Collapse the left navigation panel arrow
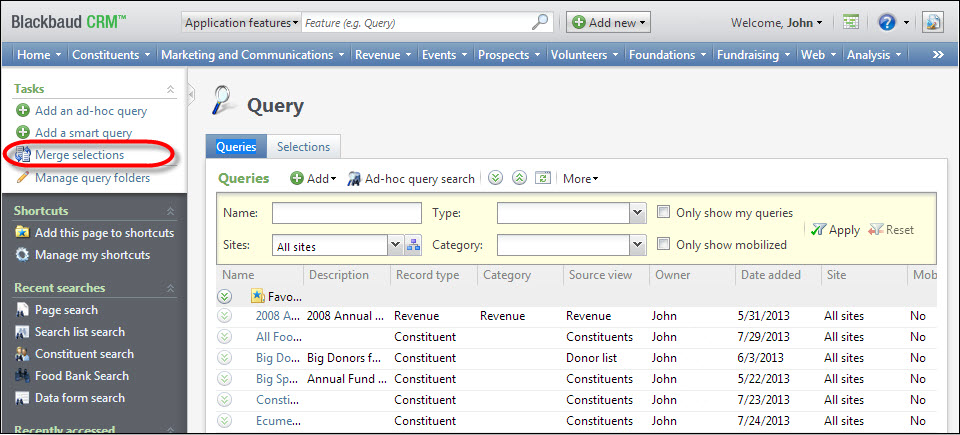 (191, 94)
